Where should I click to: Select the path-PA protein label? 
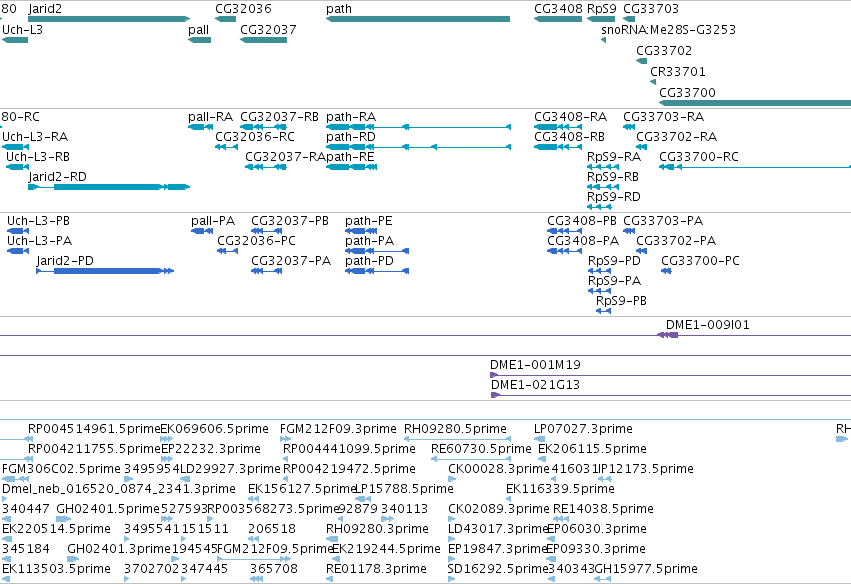pyautogui.click(x=369, y=241)
